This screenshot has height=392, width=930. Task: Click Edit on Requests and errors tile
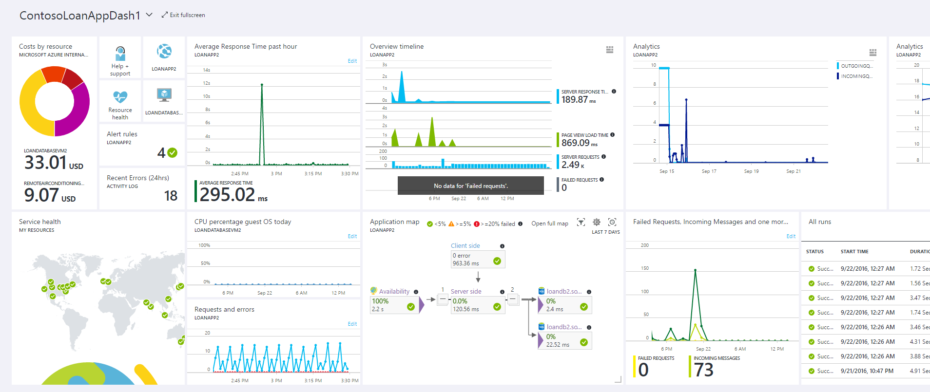[352, 324]
